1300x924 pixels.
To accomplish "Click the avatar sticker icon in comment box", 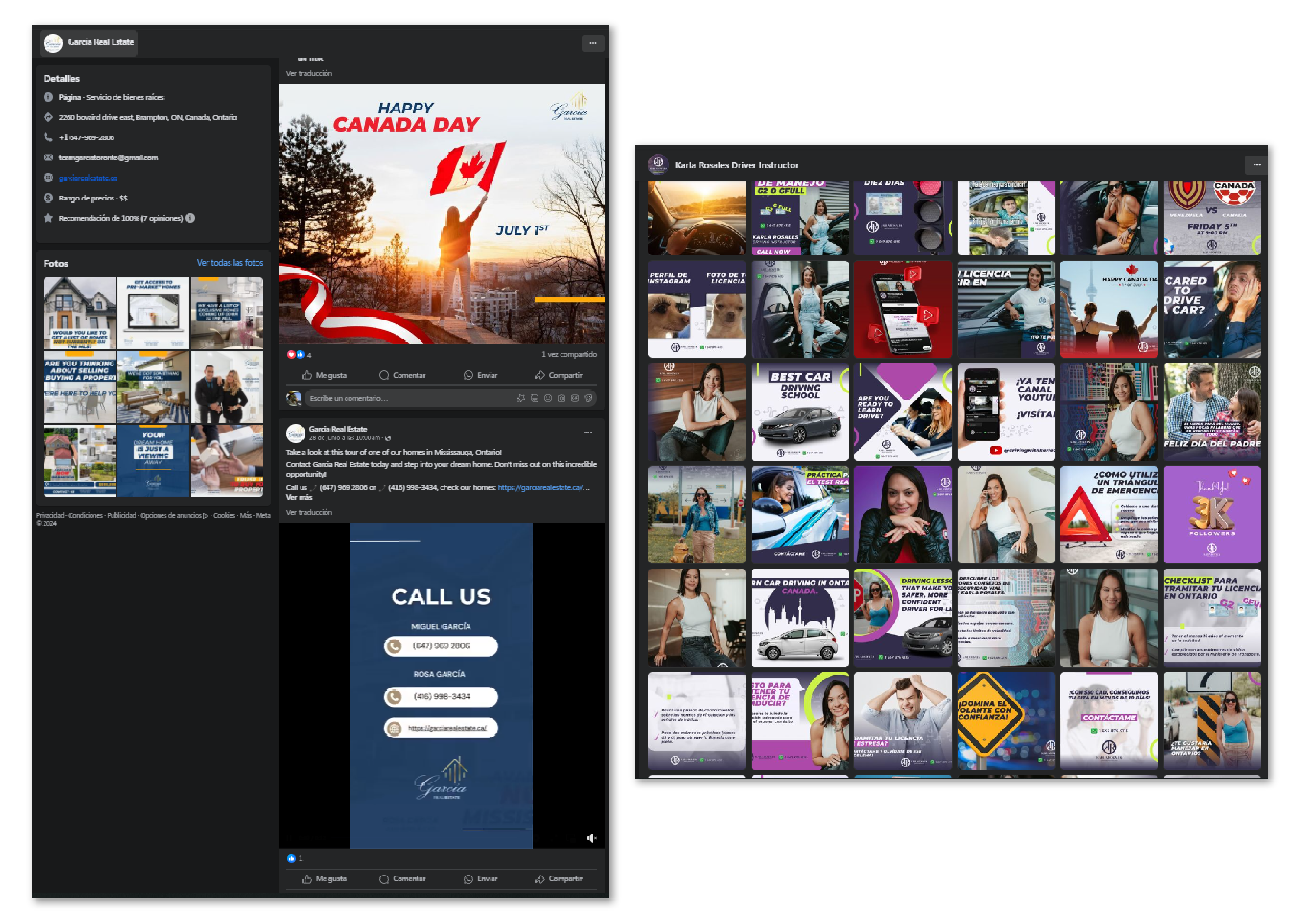I will point(535,398).
